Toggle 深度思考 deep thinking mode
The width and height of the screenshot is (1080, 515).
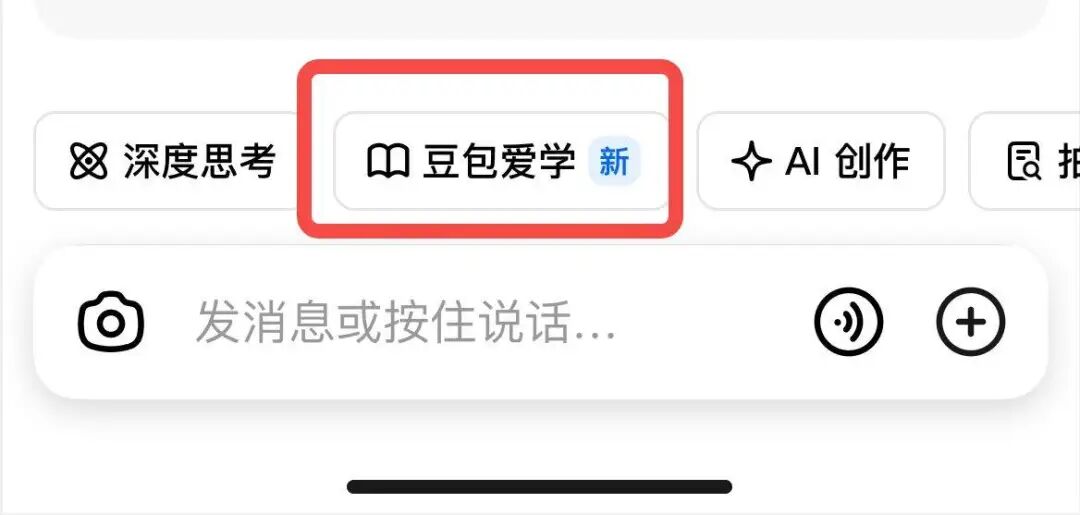pyautogui.click(x=165, y=161)
